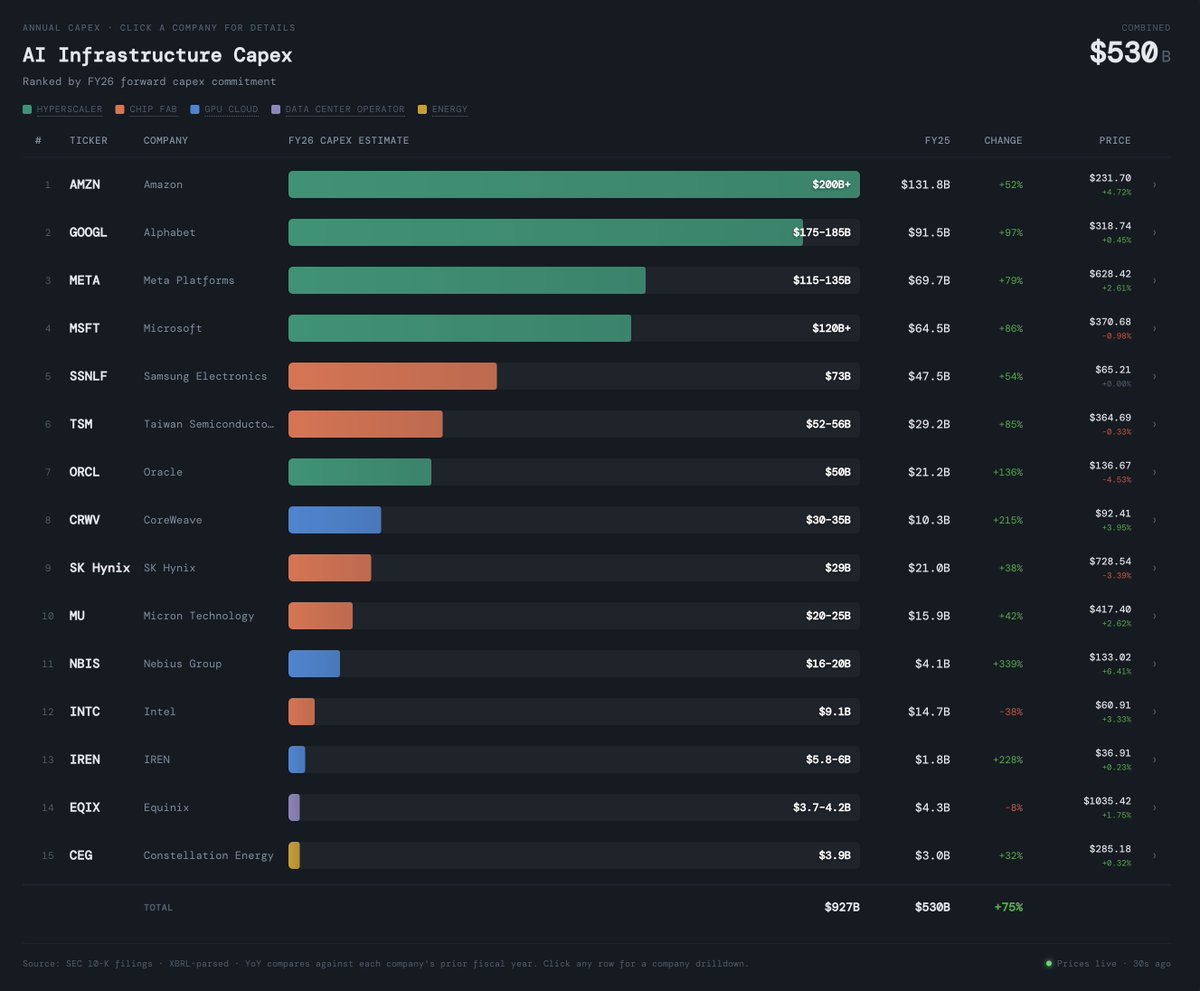Click the green Prices live indicator dot
Screen dimensions: 1200x991
tap(1048, 964)
